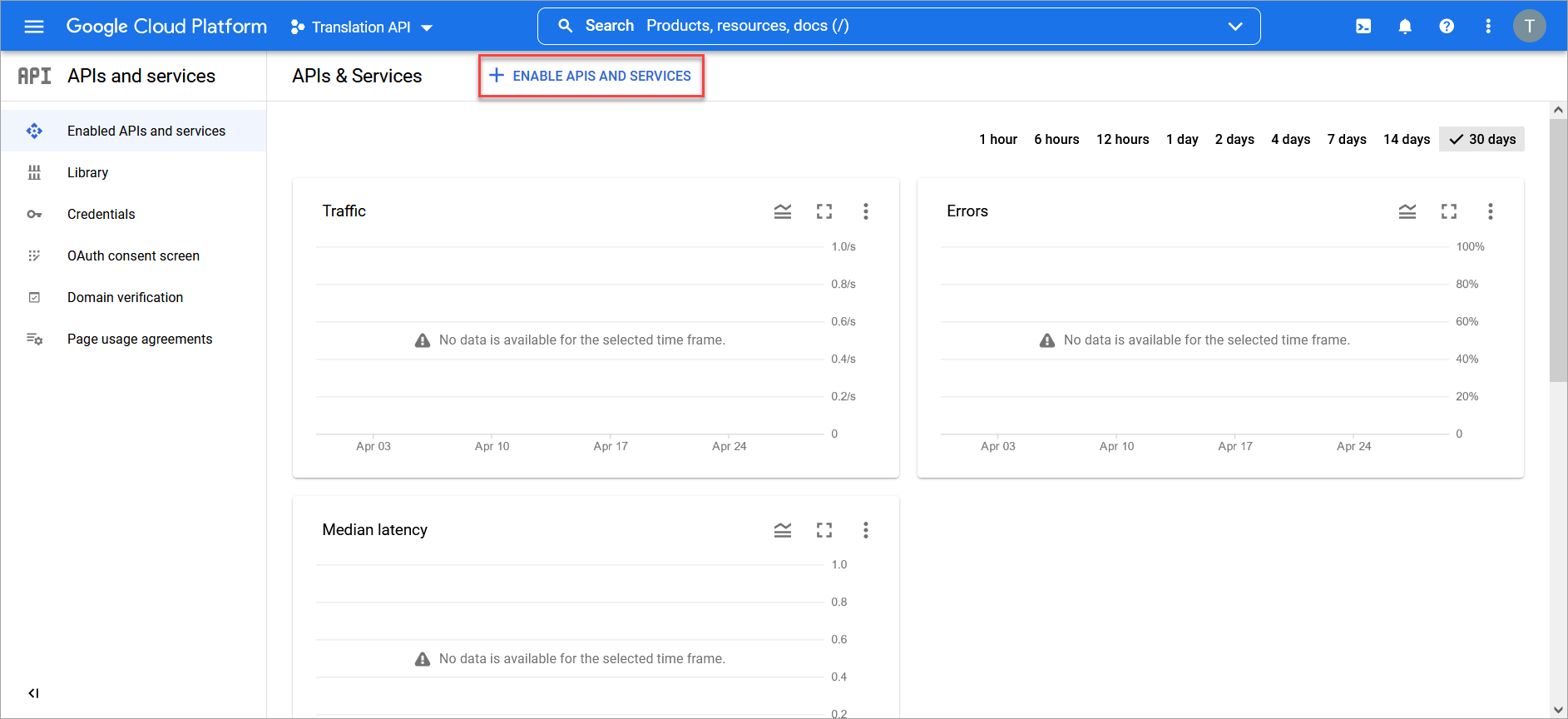Toggle legend on Errors chart

click(x=1407, y=211)
